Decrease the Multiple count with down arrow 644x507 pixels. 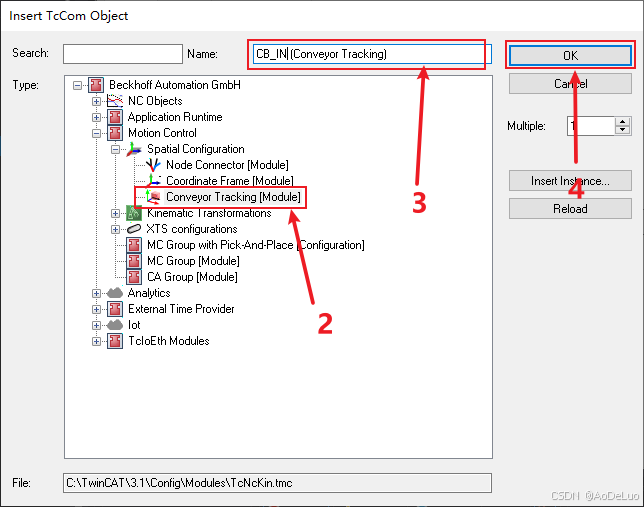click(x=623, y=130)
